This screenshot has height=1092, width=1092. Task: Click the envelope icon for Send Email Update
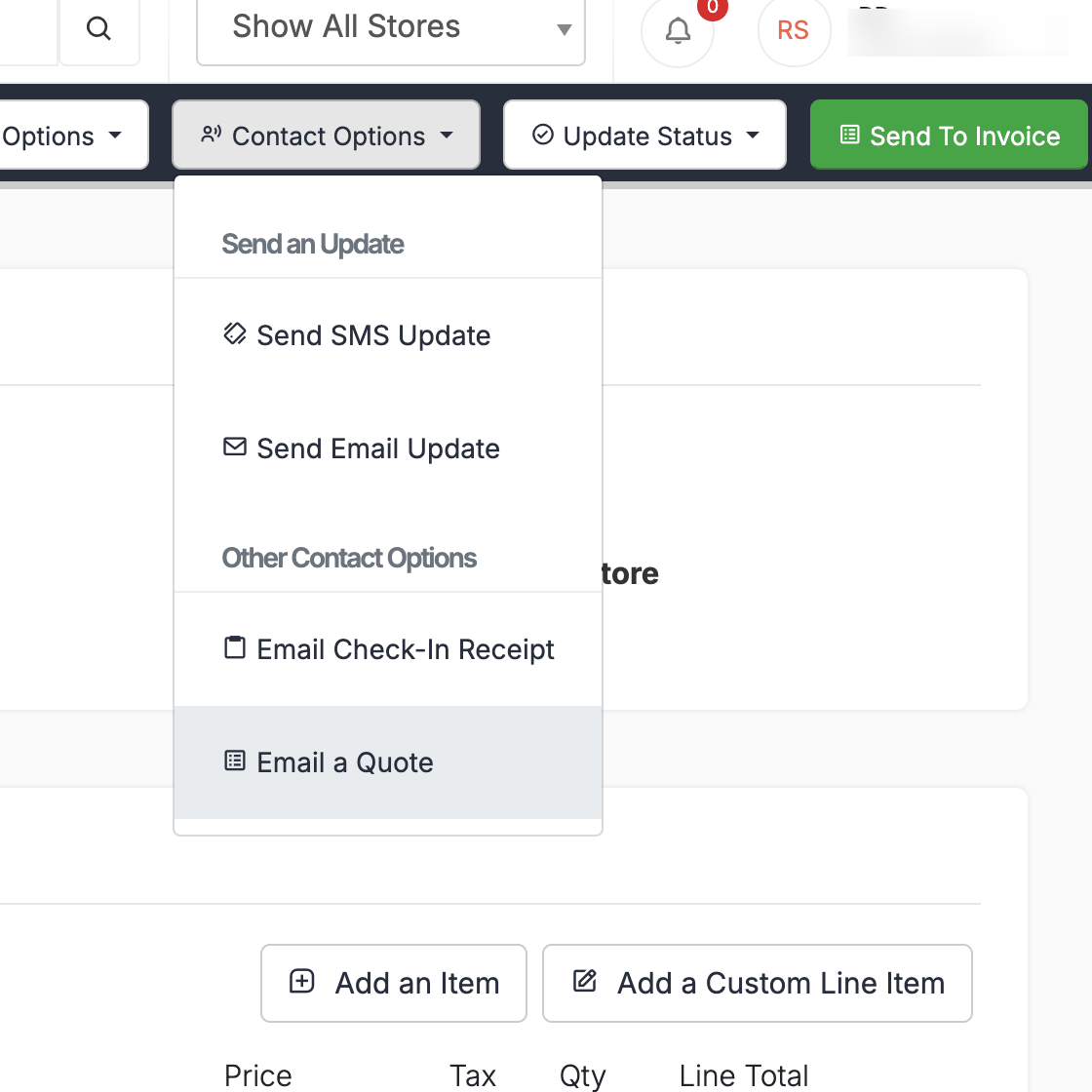235,448
